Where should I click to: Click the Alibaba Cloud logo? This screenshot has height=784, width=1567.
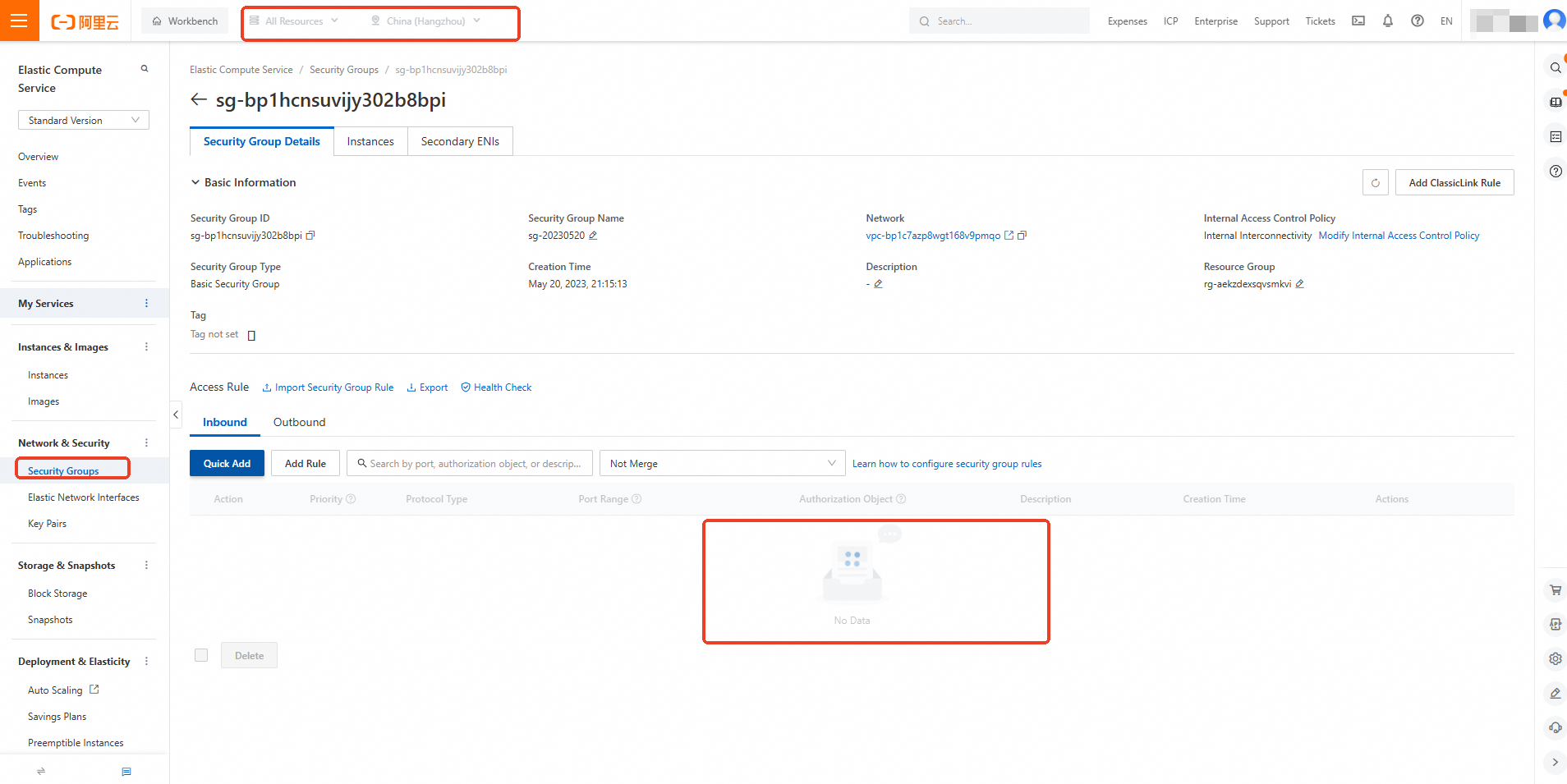point(85,21)
